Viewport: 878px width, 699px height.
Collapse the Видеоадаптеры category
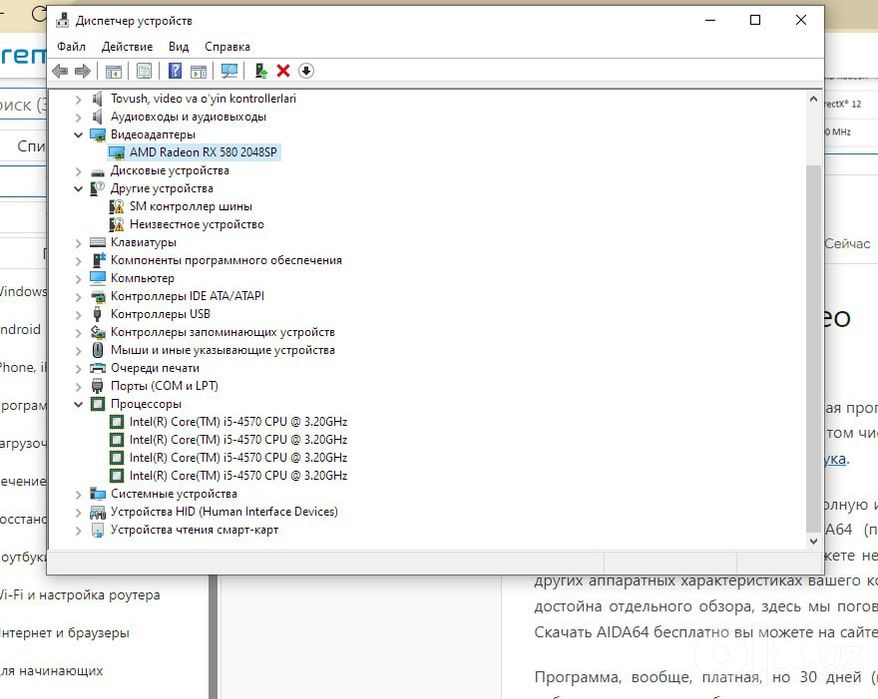(78, 135)
